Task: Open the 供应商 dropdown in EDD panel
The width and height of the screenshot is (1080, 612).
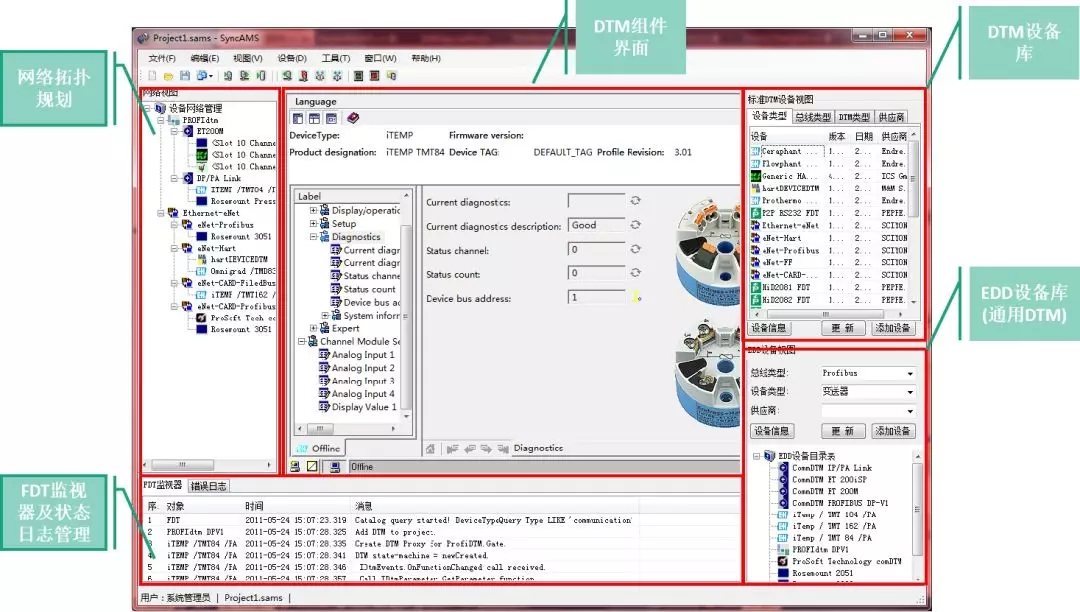Action: [x=909, y=411]
